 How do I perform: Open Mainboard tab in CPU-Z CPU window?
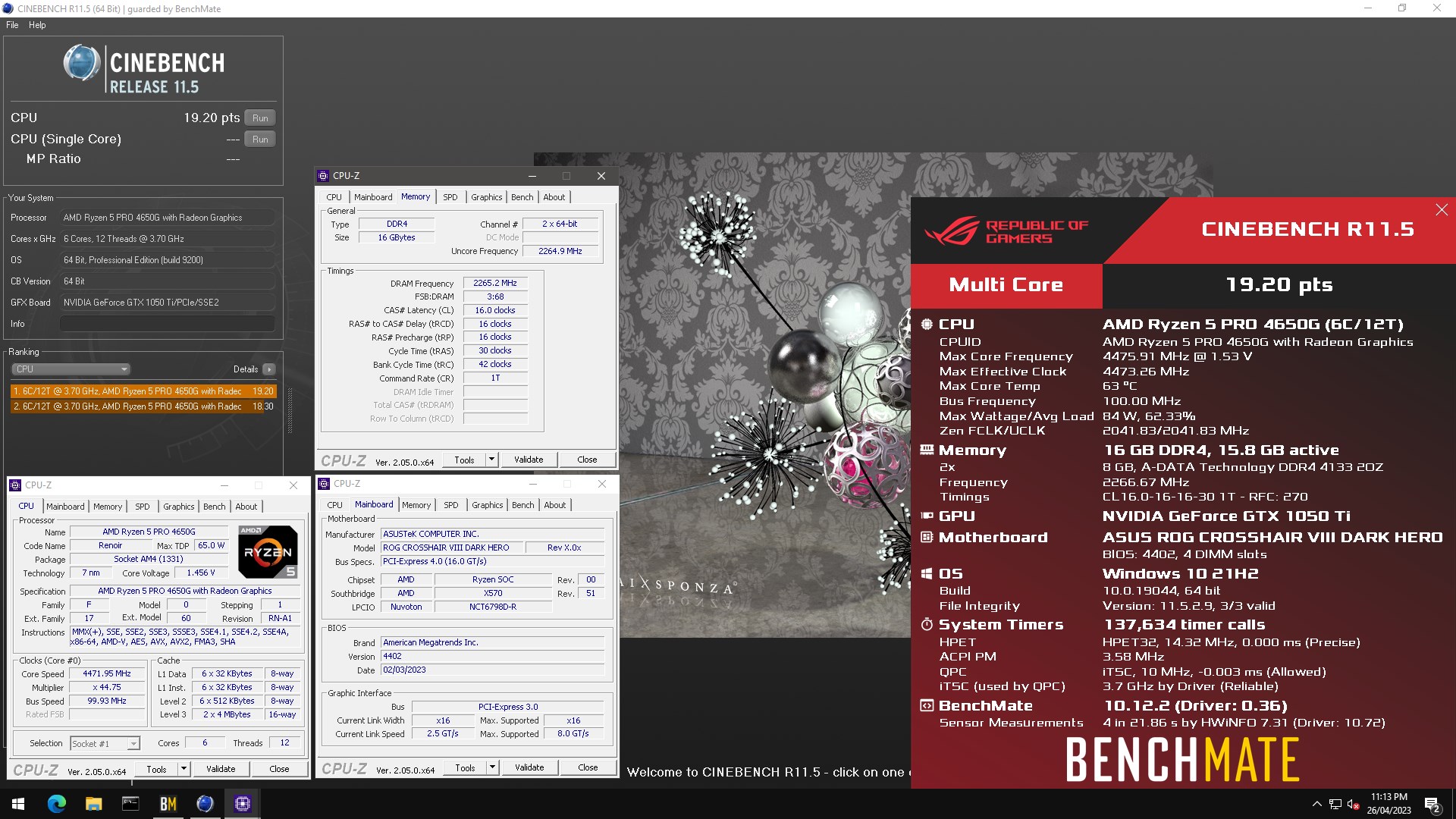coord(66,507)
